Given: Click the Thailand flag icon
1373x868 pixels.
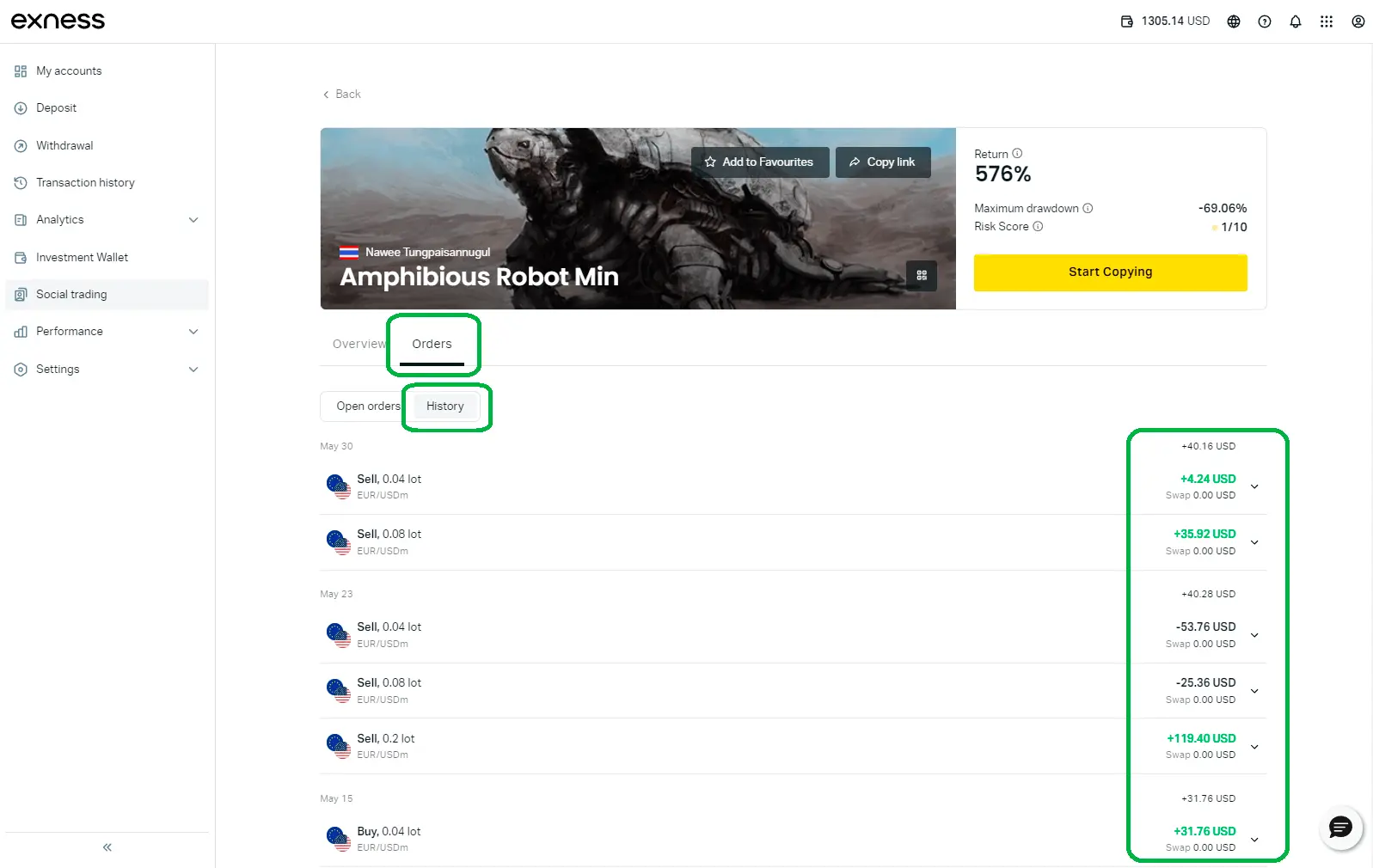Looking at the screenshot, I should [x=349, y=253].
